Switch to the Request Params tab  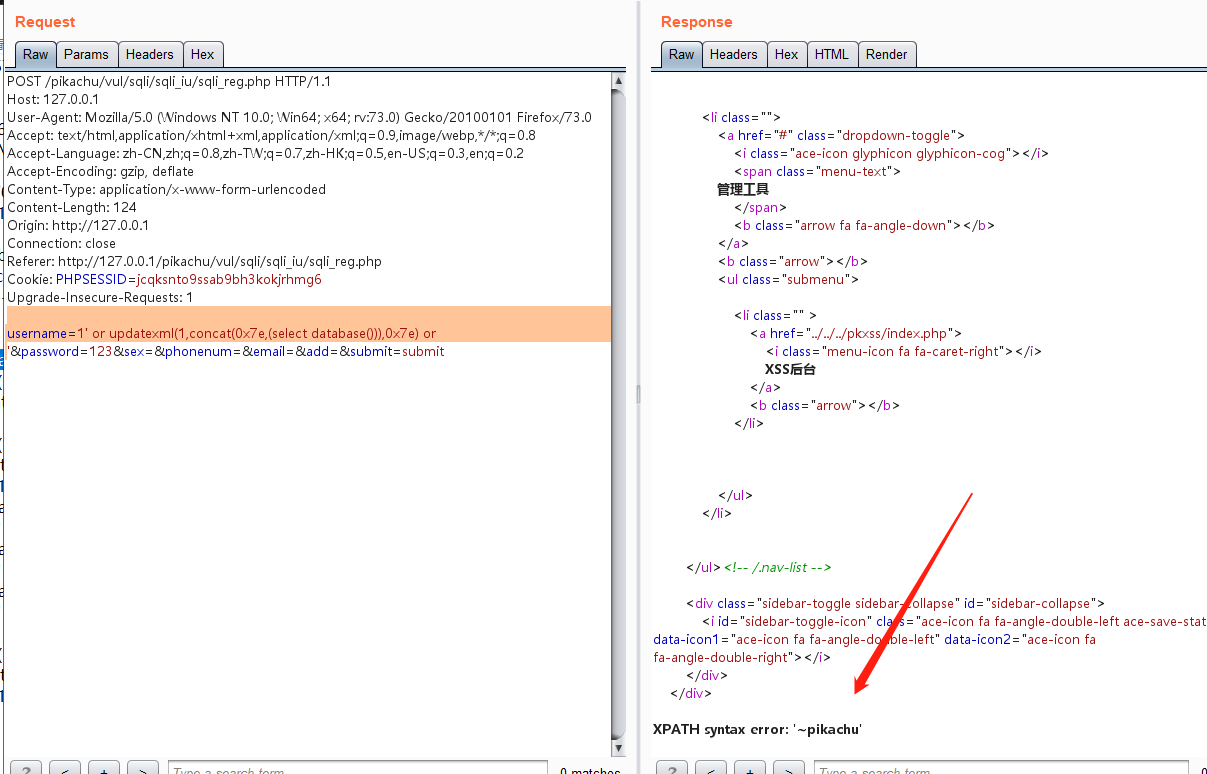click(x=86, y=55)
